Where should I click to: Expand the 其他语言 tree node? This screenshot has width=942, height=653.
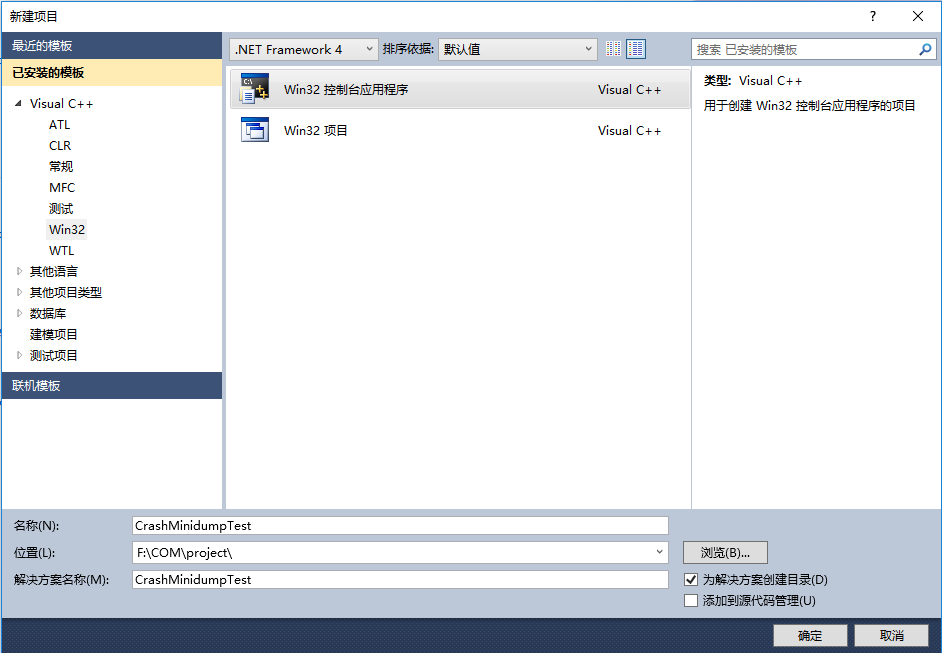(x=19, y=272)
